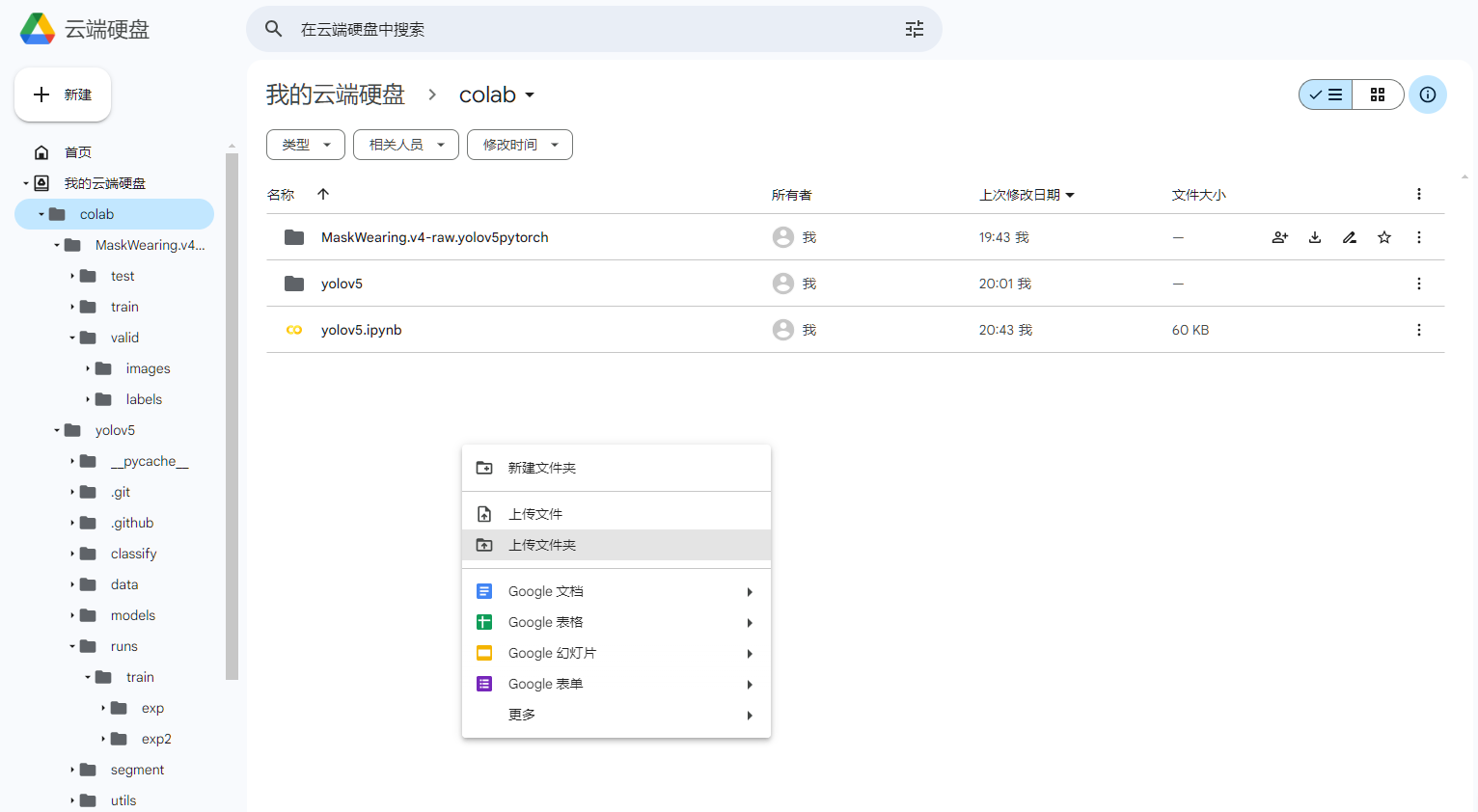Focus the 在云端硬盘中搜索 search field

coord(594,29)
